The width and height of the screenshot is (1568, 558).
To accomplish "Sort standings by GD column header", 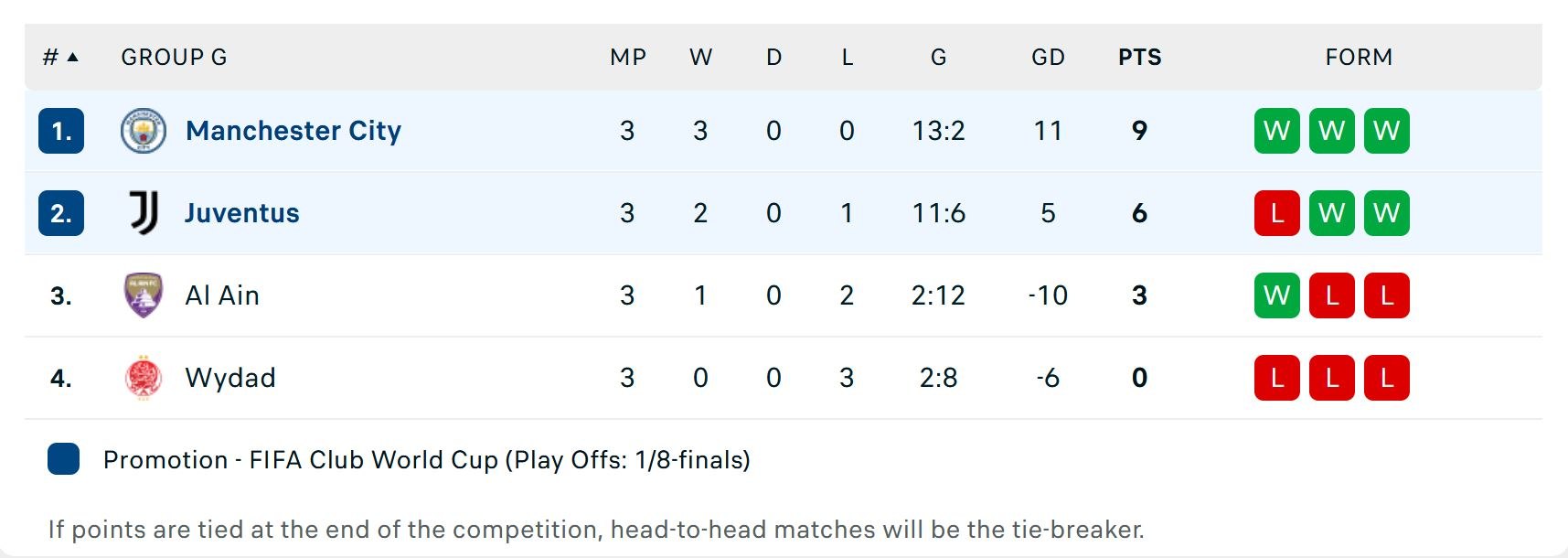I will pyautogui.click(x=1048, y=57).
